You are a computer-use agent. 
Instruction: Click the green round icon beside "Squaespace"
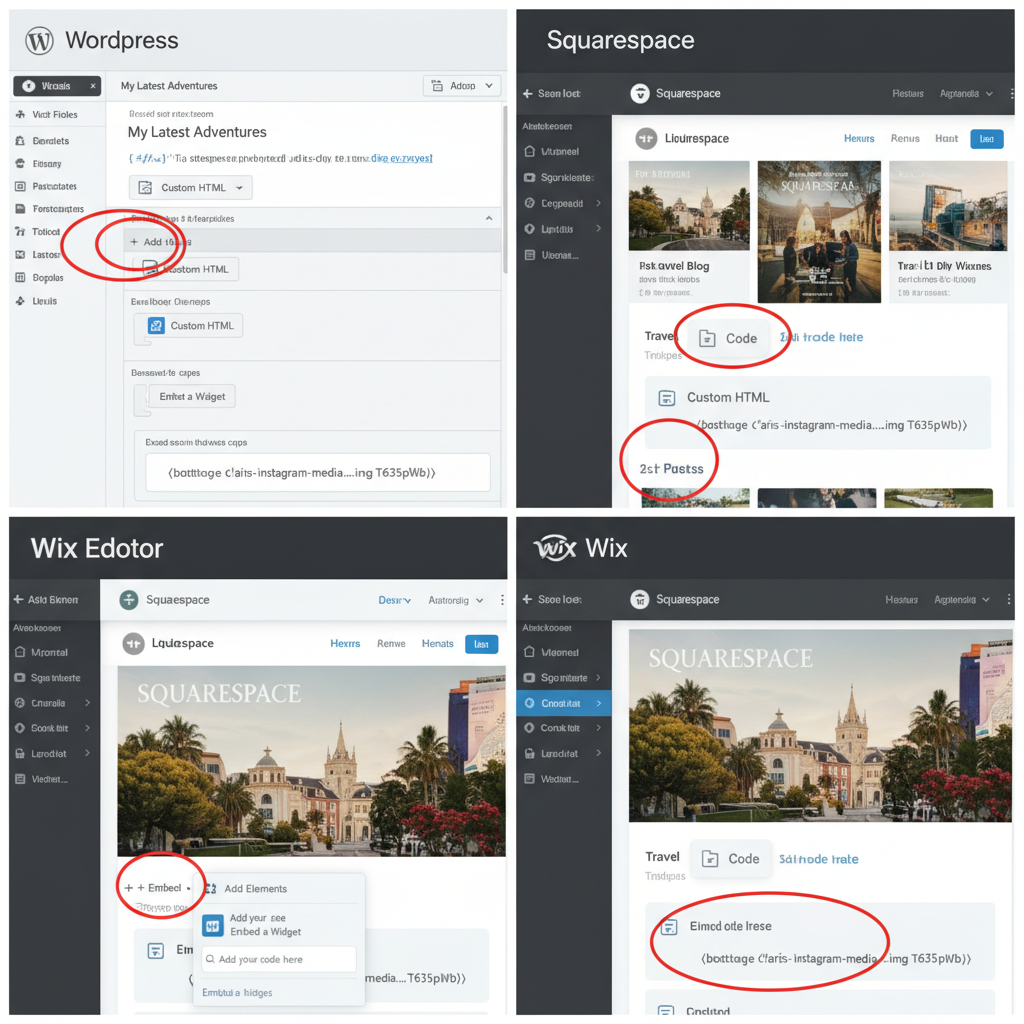coord(129,600)
